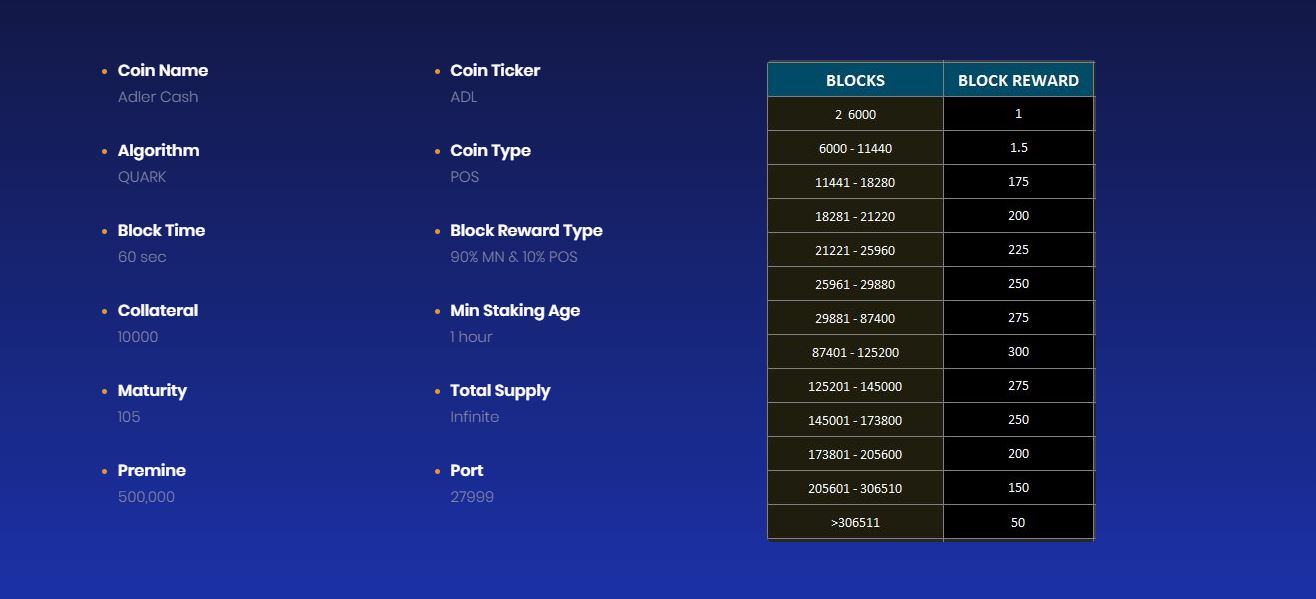Click the Collateral heading
Screen dimensions: 1316x599
click(158, 311)
